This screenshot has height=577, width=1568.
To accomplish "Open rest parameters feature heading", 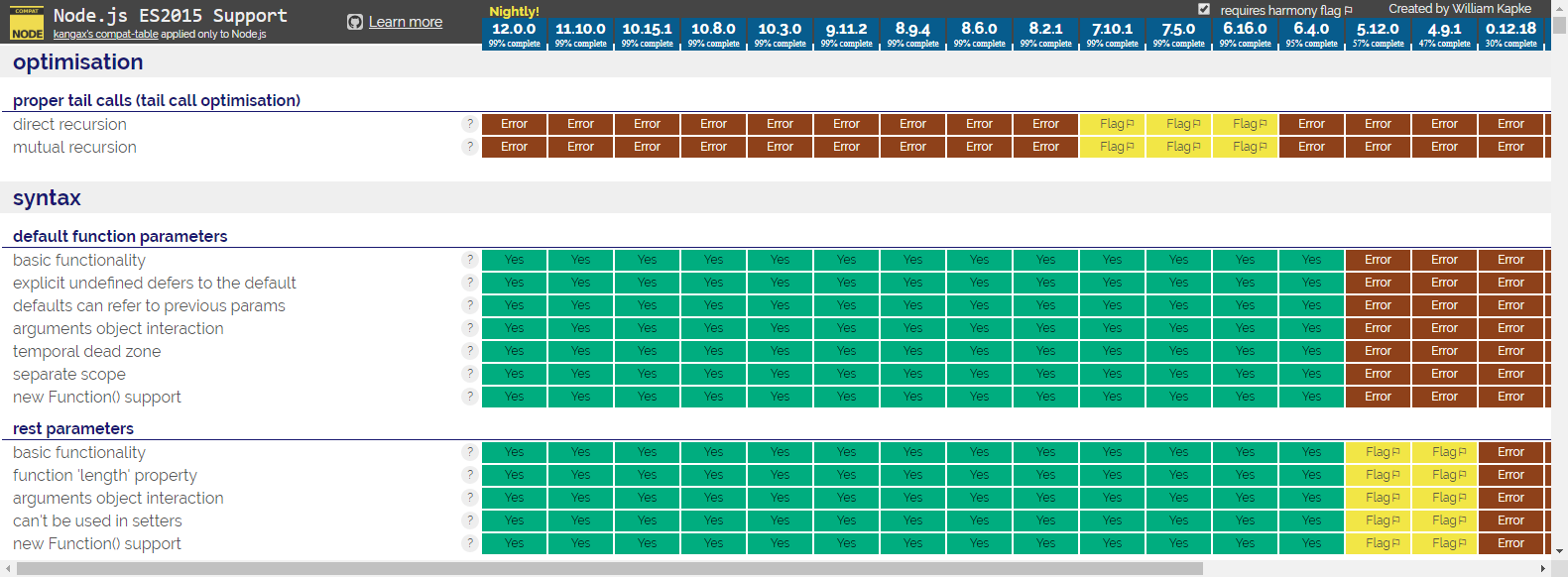I will 73,428.
